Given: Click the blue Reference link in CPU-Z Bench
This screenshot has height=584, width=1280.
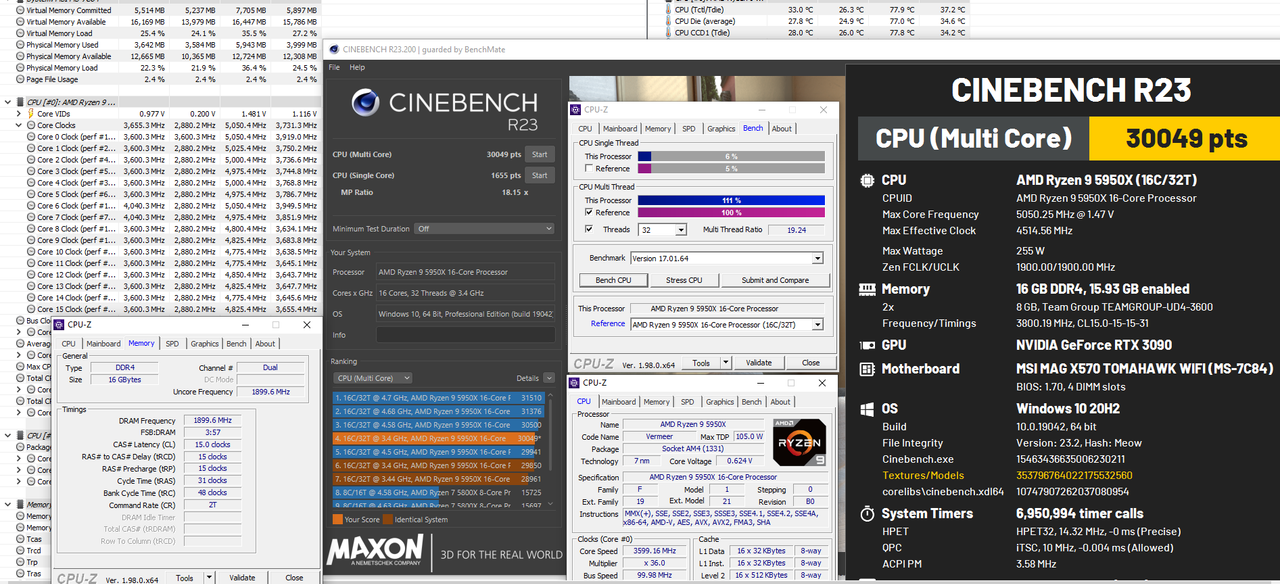Looking at the screenshot, I should [608, 323].
